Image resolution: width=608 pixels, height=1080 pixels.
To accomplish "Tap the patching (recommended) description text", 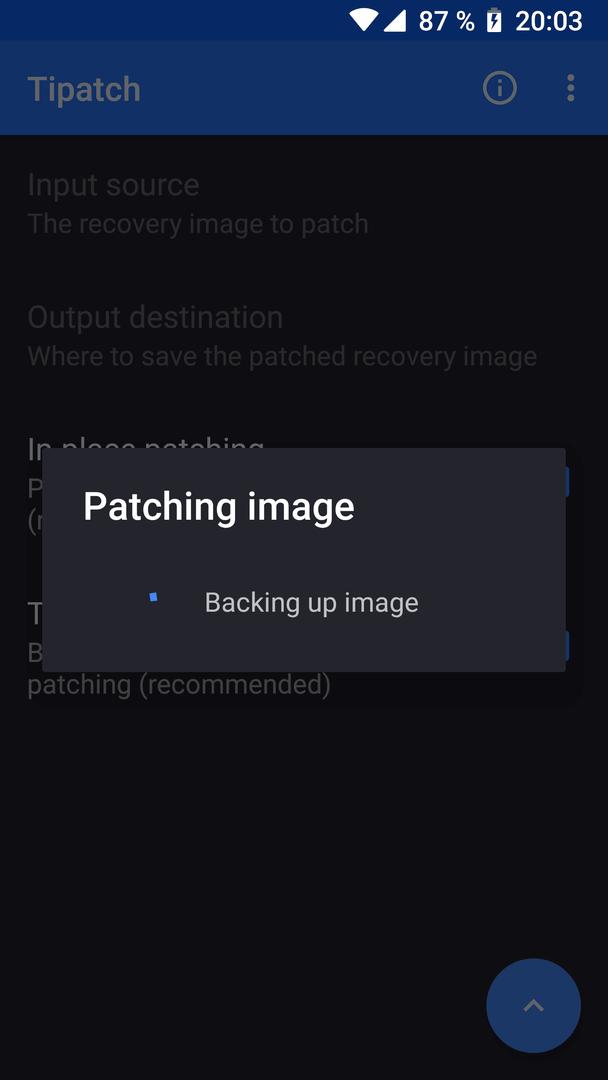I will 179,685.
